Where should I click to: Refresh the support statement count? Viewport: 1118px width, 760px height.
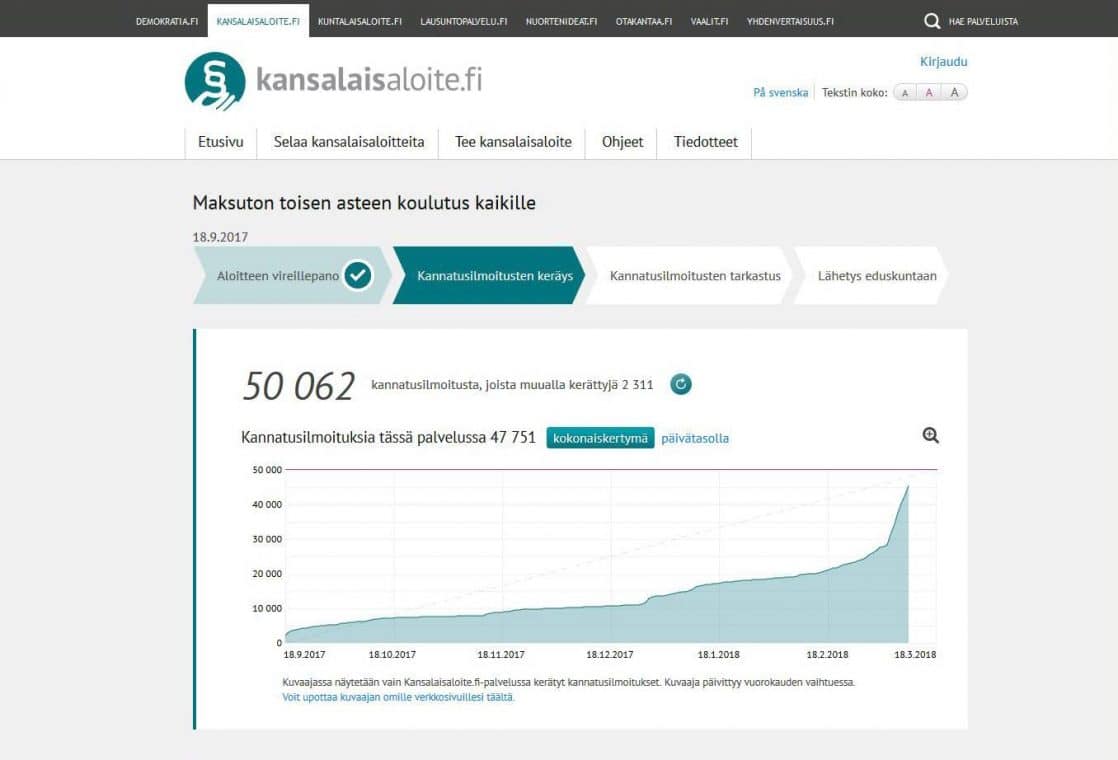pos(681,384)
